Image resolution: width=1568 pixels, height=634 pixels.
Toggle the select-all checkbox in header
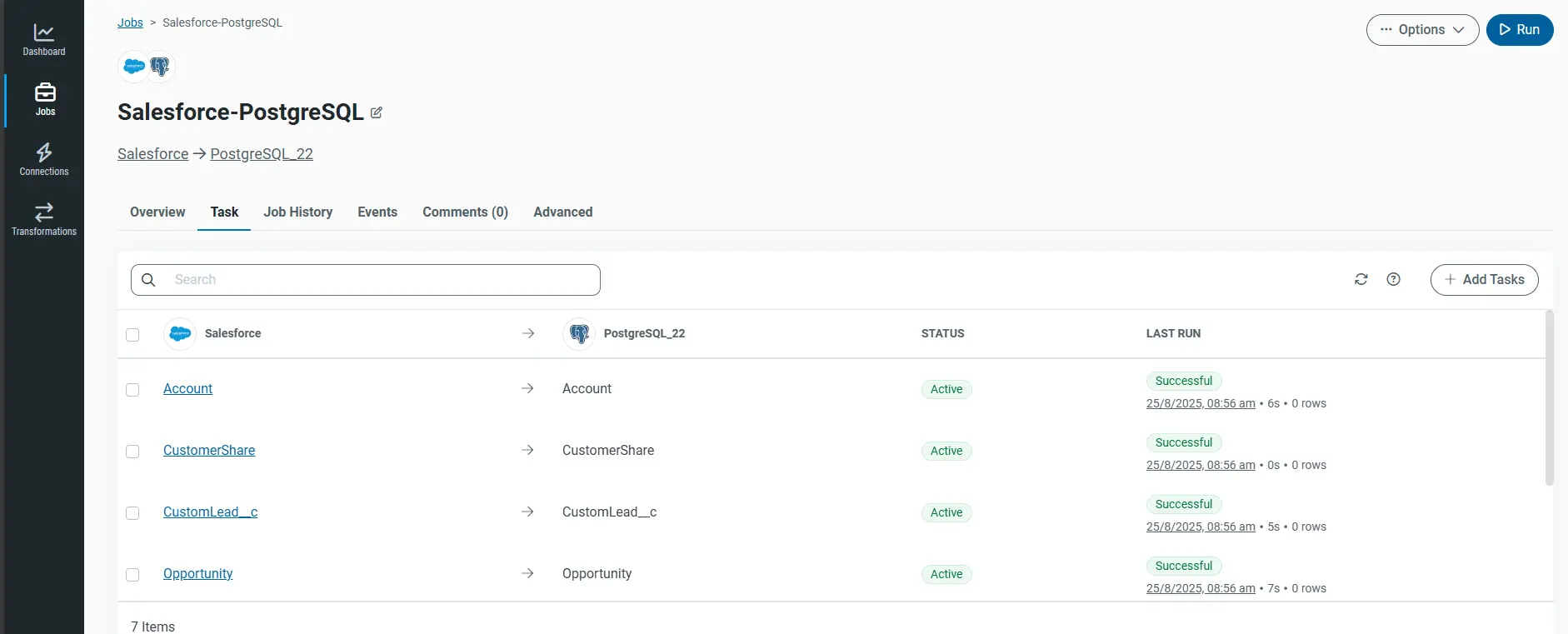click(x=132, y=335)
